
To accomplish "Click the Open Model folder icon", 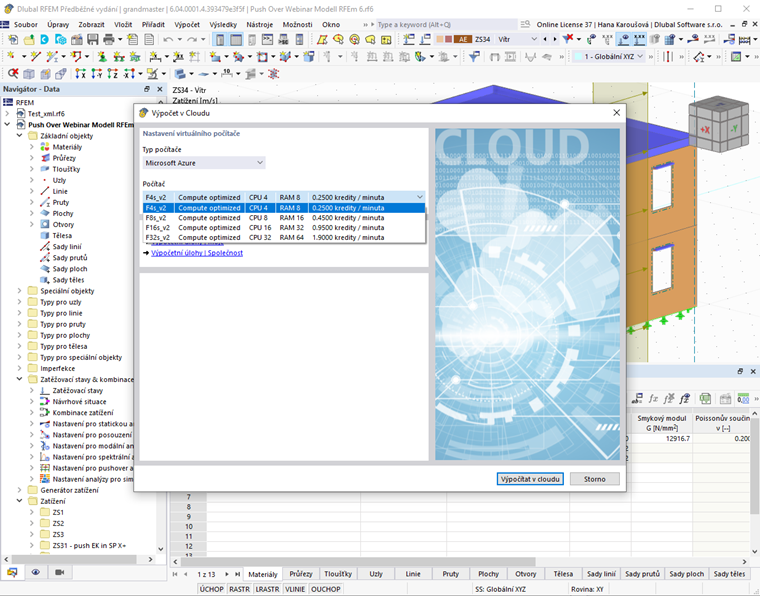I will 29,40.
